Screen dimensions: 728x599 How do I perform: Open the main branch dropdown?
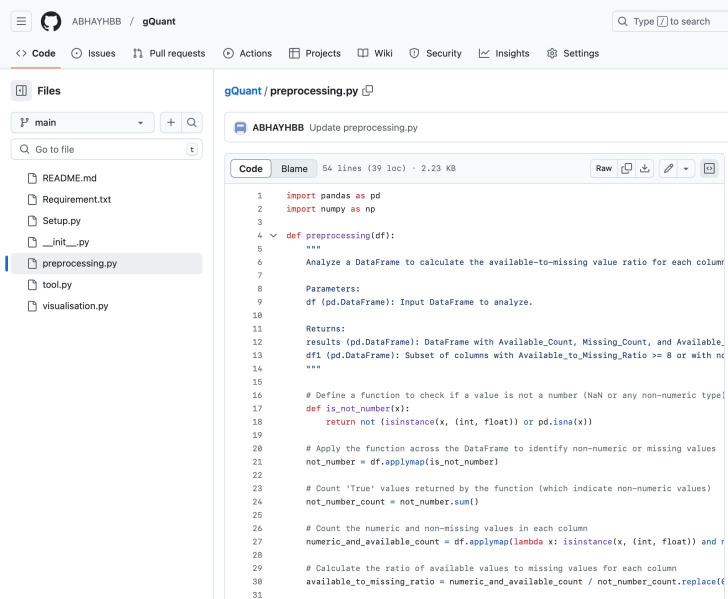82,122
